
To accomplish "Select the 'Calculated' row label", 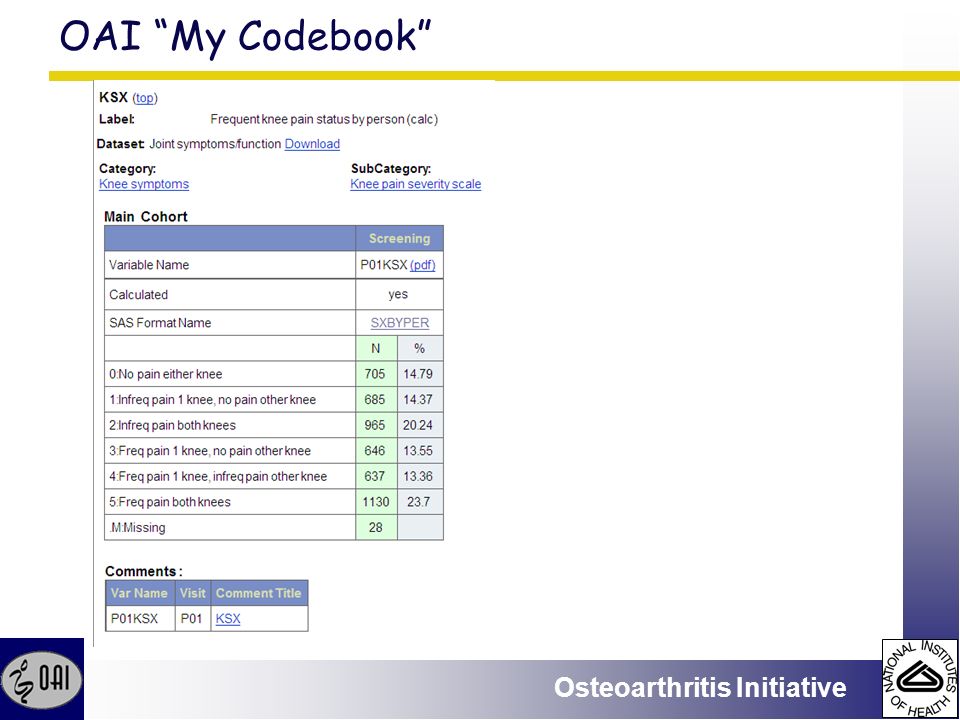I will point(138,294).
